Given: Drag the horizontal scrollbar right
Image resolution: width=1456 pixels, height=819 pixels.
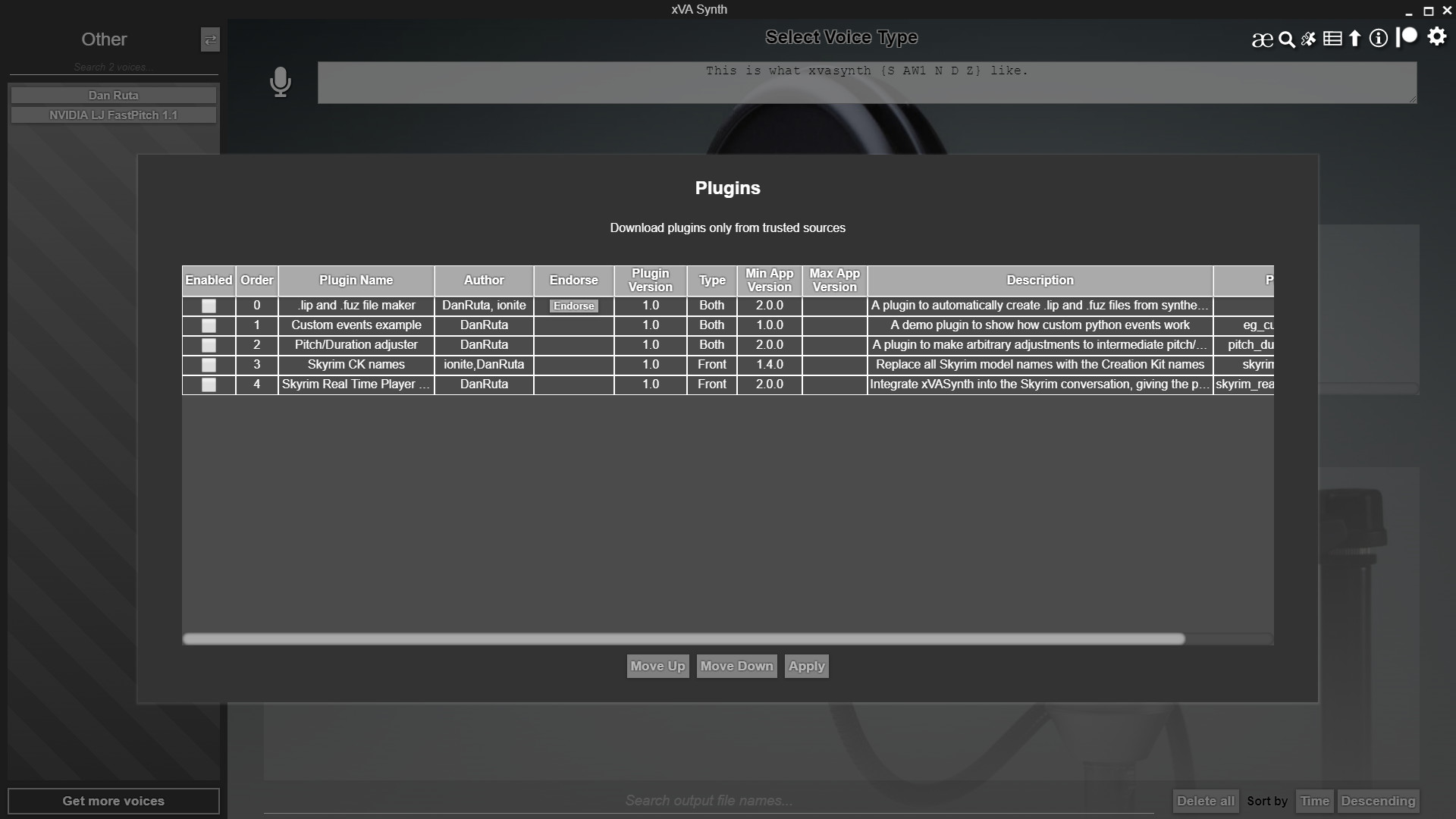Looking at the screenshot, I should tap(682, 639).
